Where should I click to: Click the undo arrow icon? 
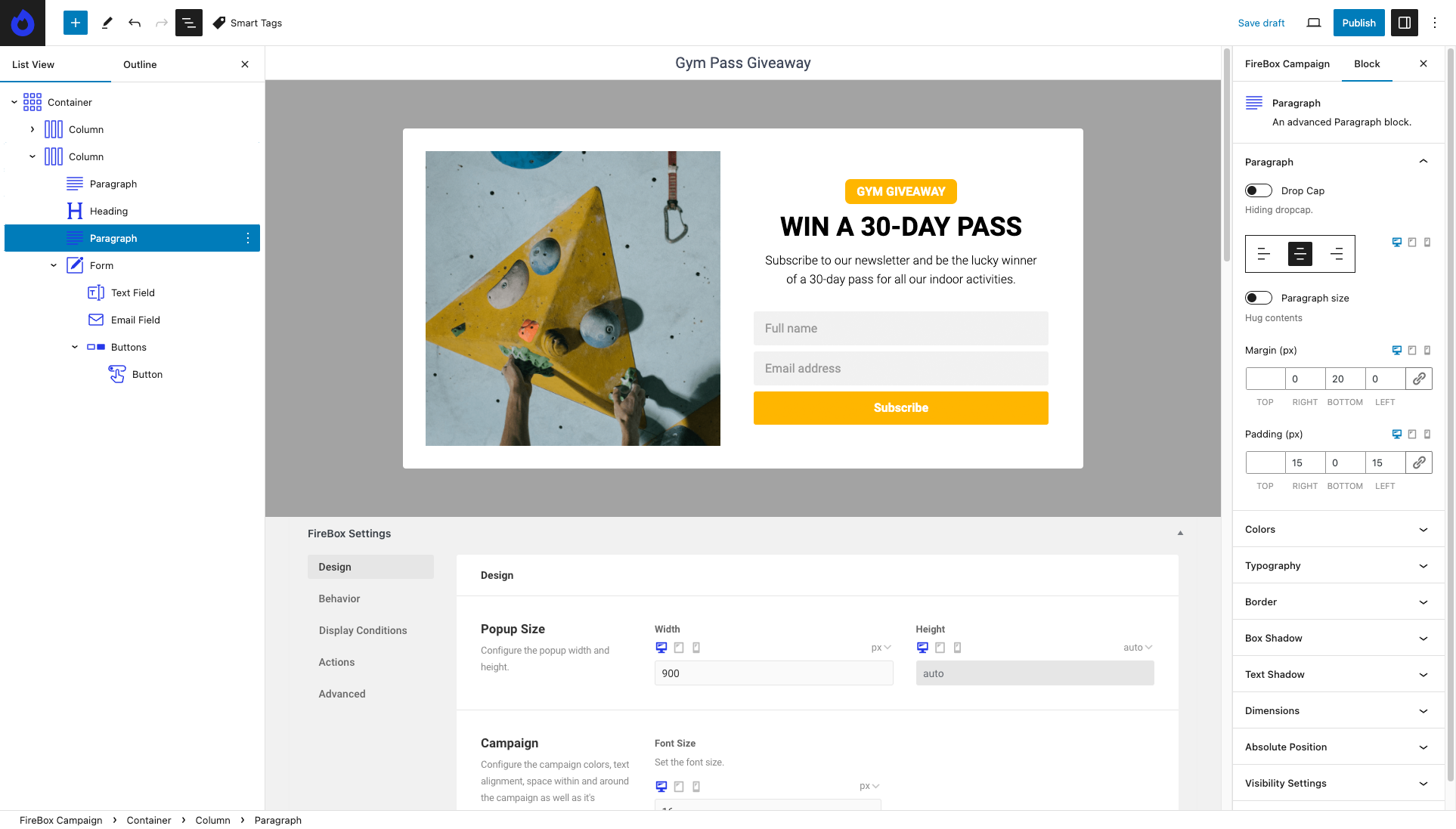[x=134, y=23]
